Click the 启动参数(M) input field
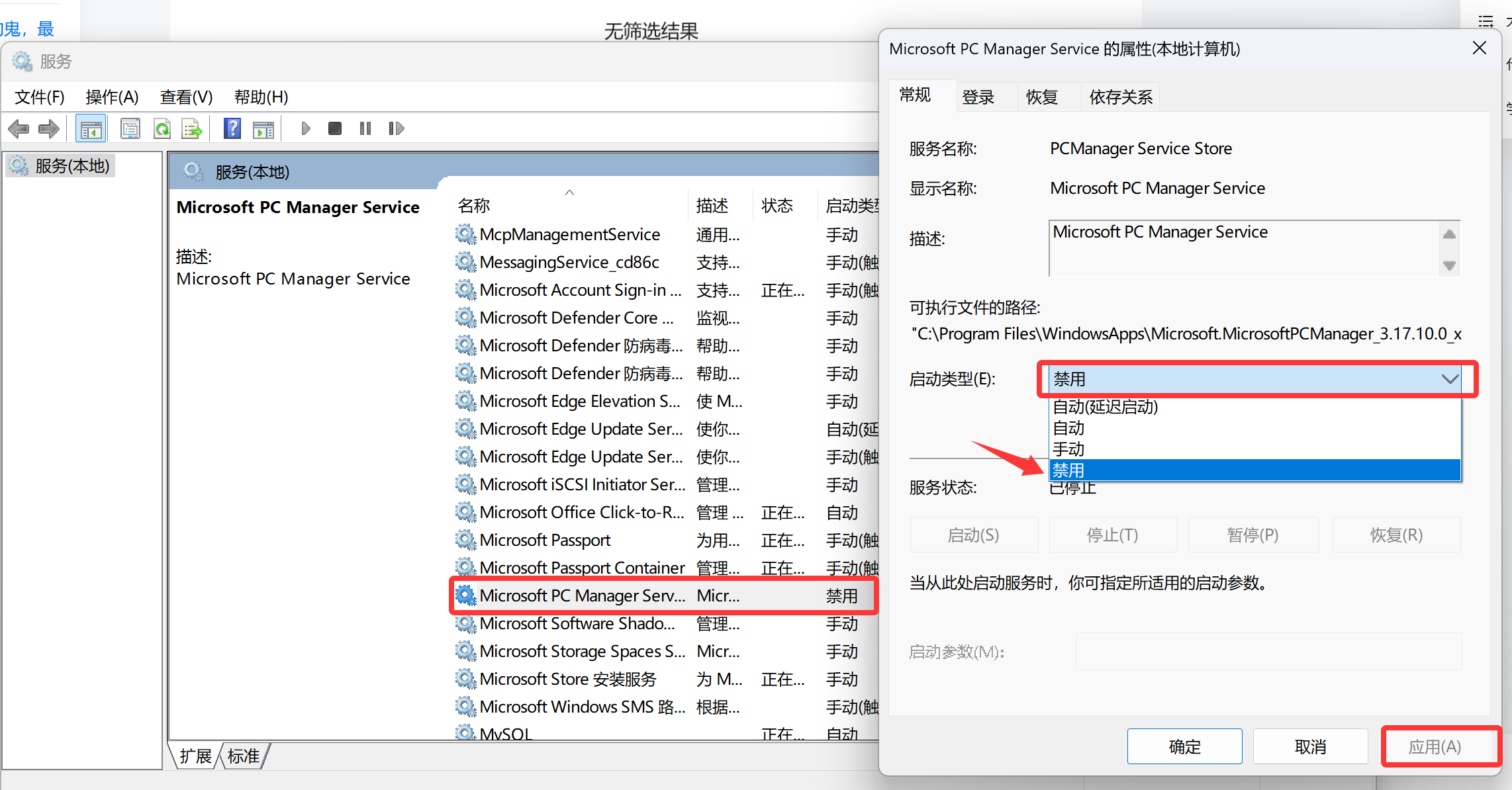The width and height of the screenshot is (1512, 790). (1268, 651)
